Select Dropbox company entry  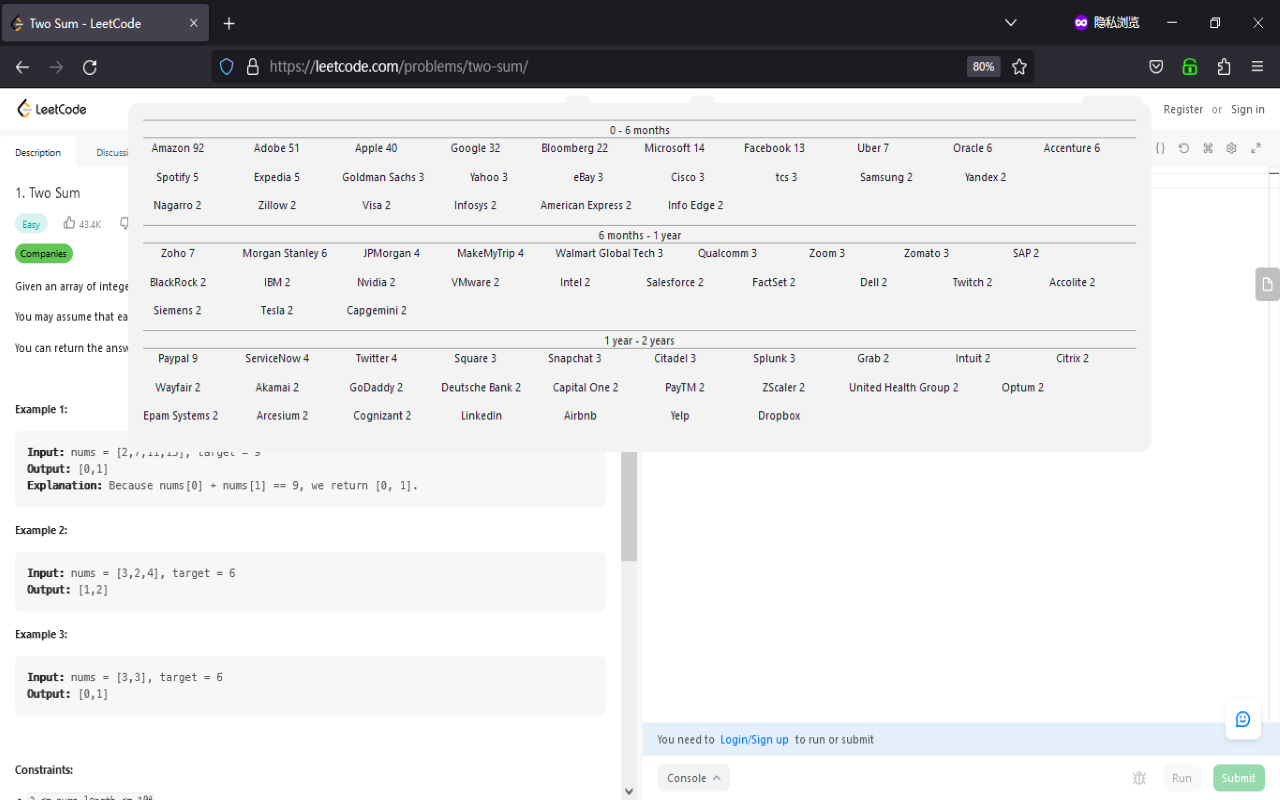click(779, 415)
